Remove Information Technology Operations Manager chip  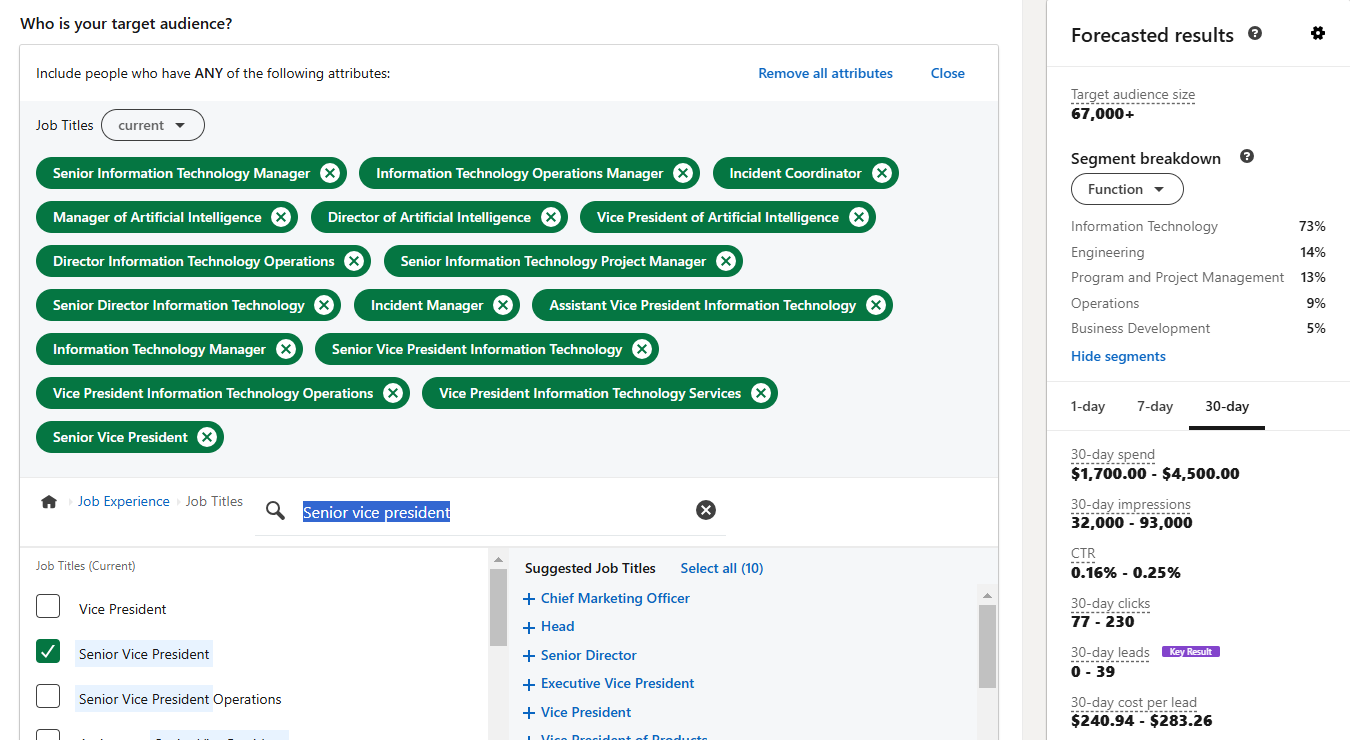point(683,173)
